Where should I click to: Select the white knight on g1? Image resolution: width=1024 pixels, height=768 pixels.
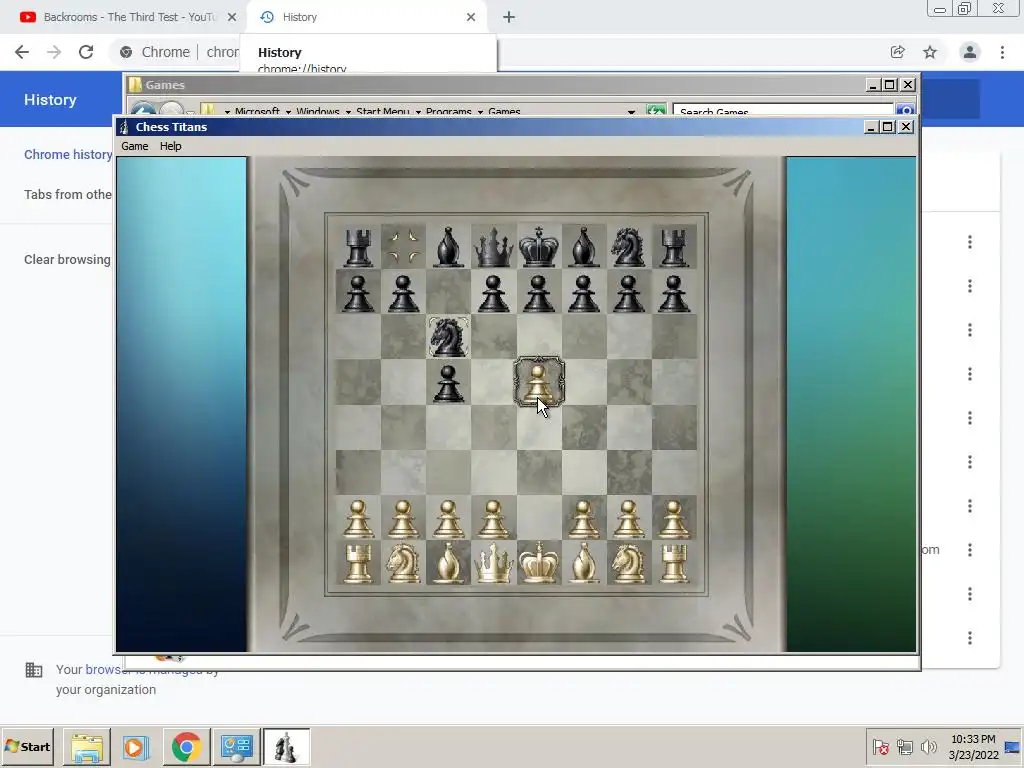[629, 563]
